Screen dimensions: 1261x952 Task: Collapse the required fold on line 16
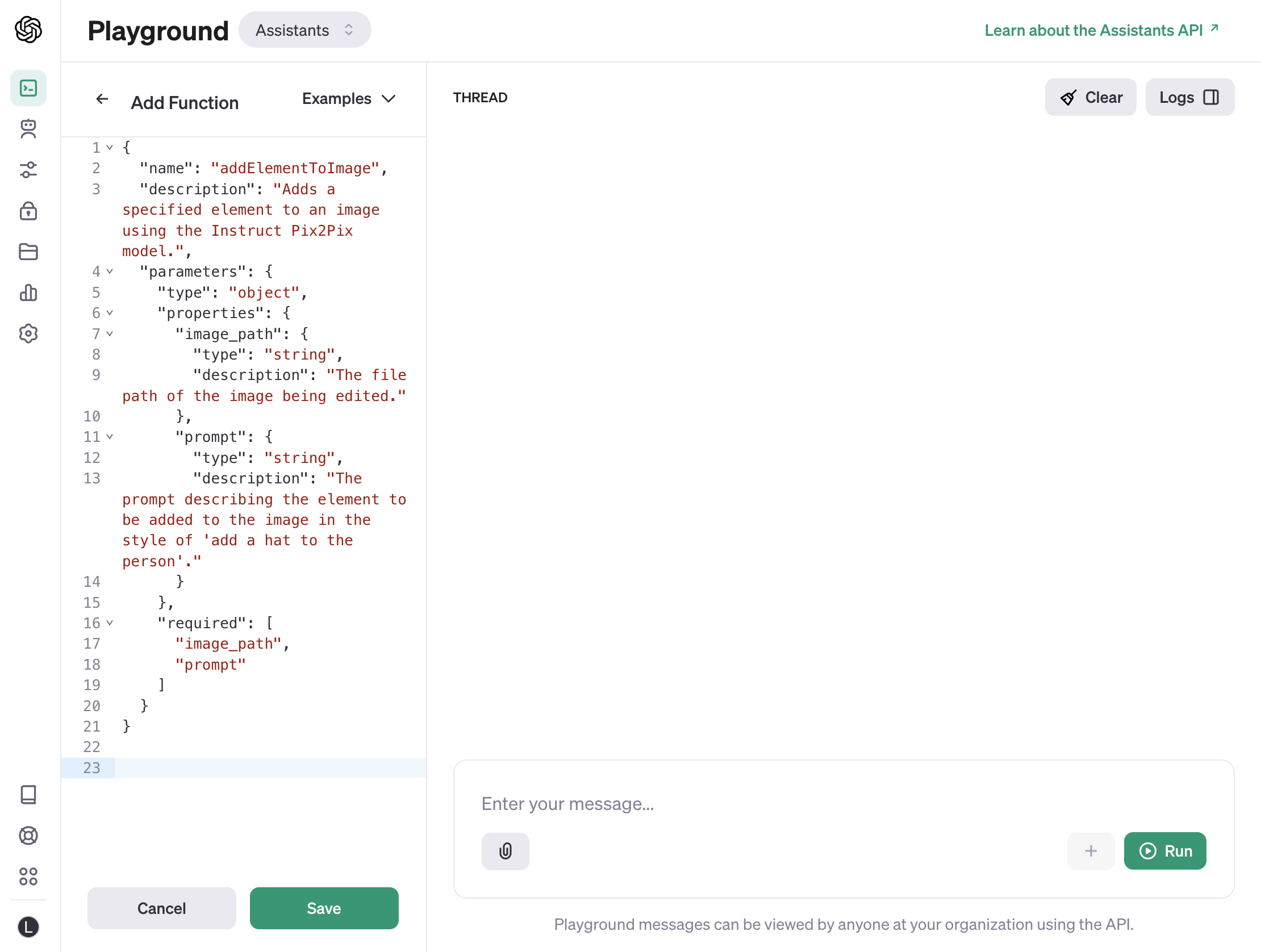[x=110, y=623]
